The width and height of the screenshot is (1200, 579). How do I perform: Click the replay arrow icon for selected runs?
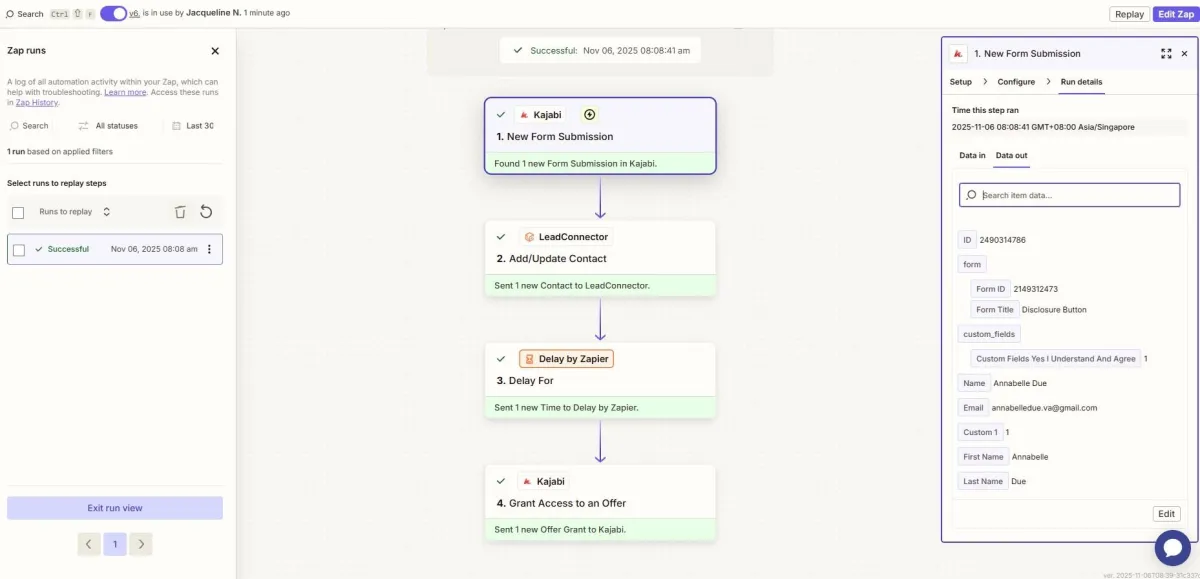(206, 212)
